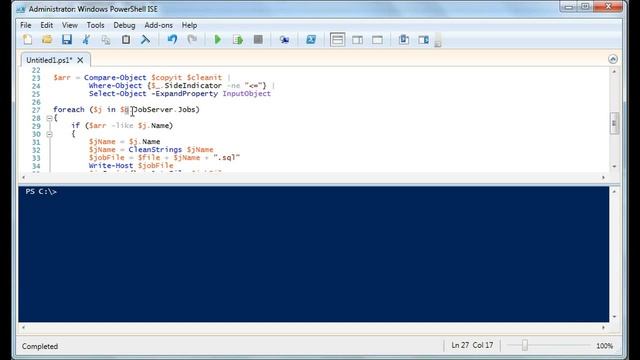Click the console pane scroll down arrow

pyautogui.click(x=614, y=317)
